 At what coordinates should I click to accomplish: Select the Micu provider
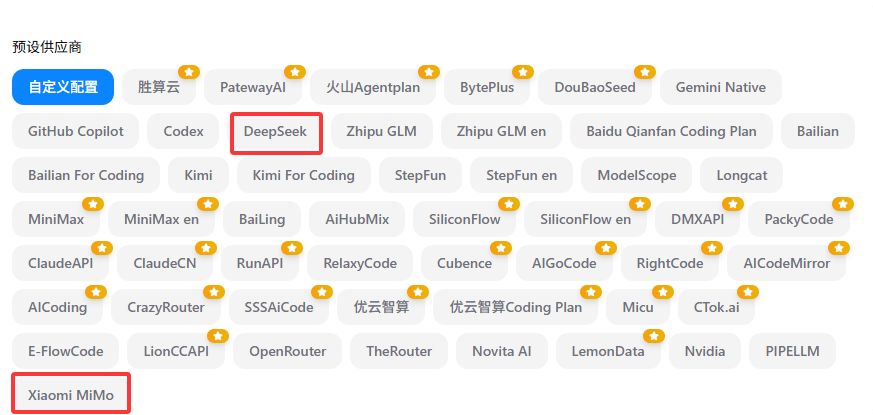coord(638,307)
